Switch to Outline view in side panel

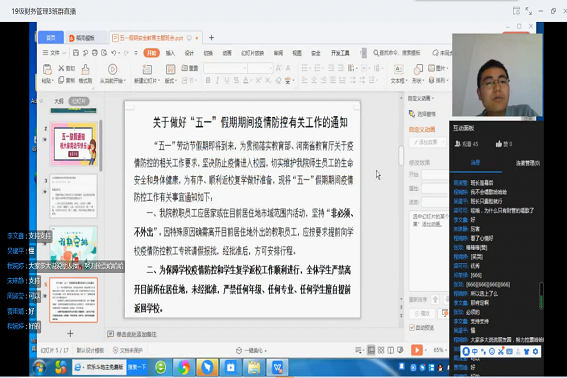pyautogui.click(x=59, y=101)
